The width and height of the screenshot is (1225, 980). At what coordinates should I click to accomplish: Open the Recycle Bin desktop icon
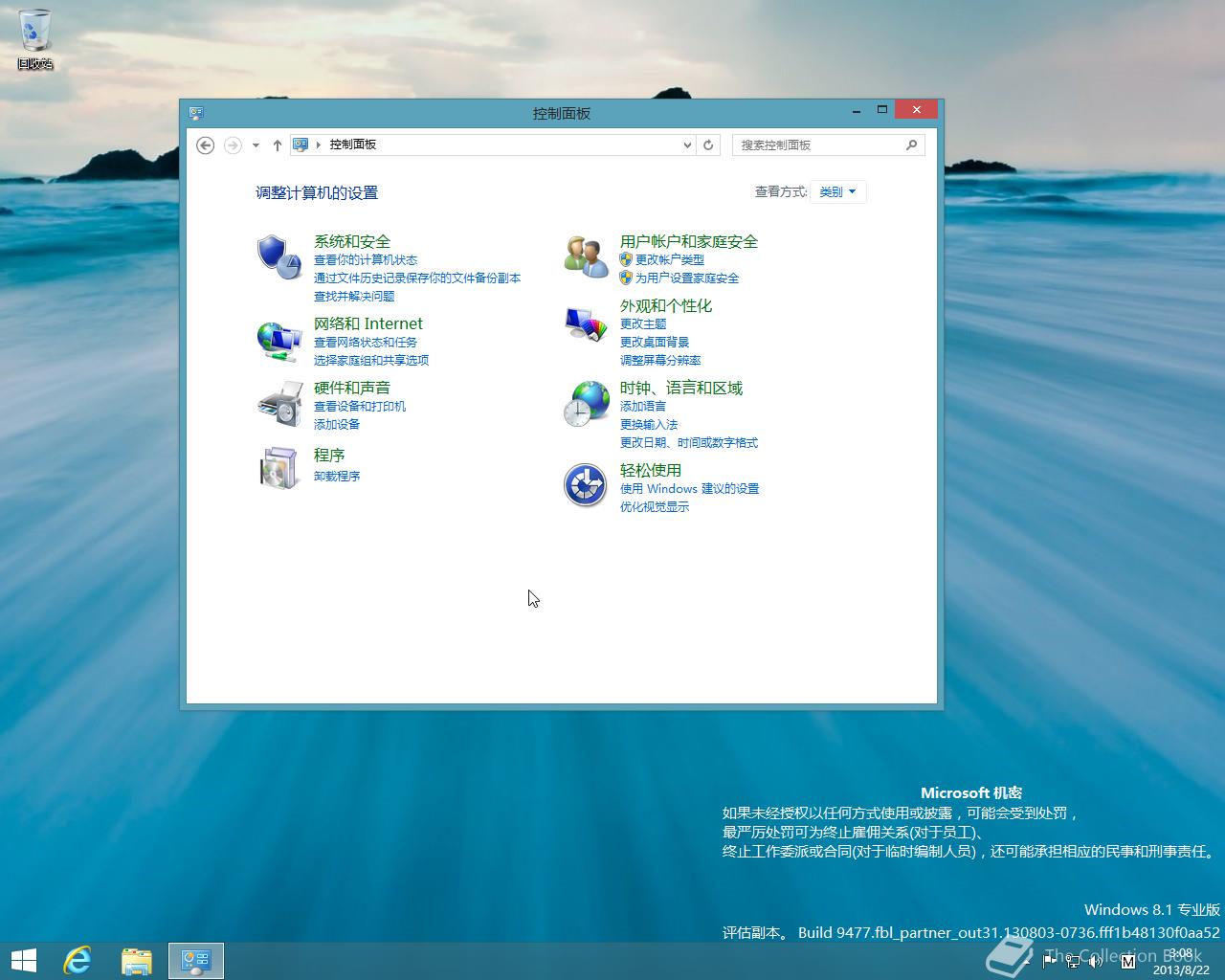point(34,39)
